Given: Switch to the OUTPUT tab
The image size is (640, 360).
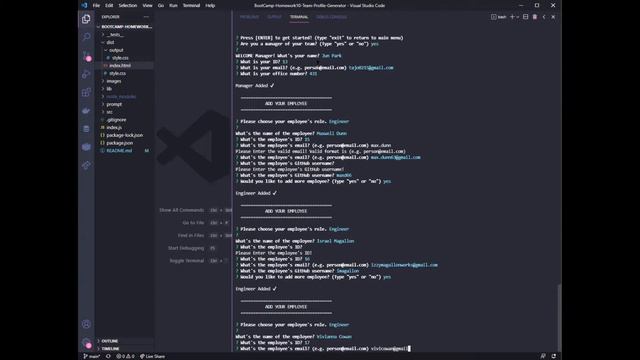Looking at the screenshot, I should pos(274,17).
